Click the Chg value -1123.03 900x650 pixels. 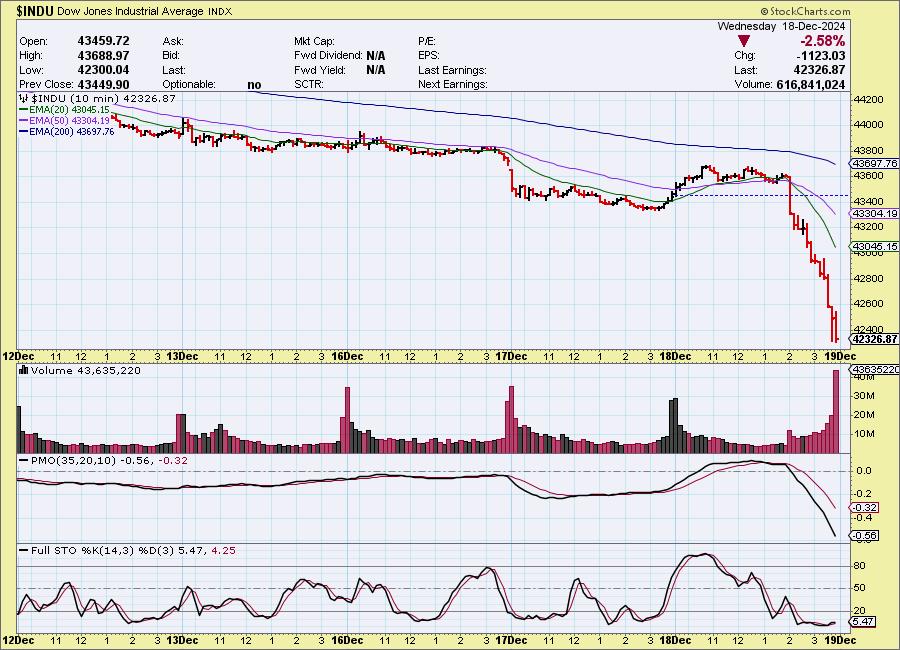coord(820,56)
